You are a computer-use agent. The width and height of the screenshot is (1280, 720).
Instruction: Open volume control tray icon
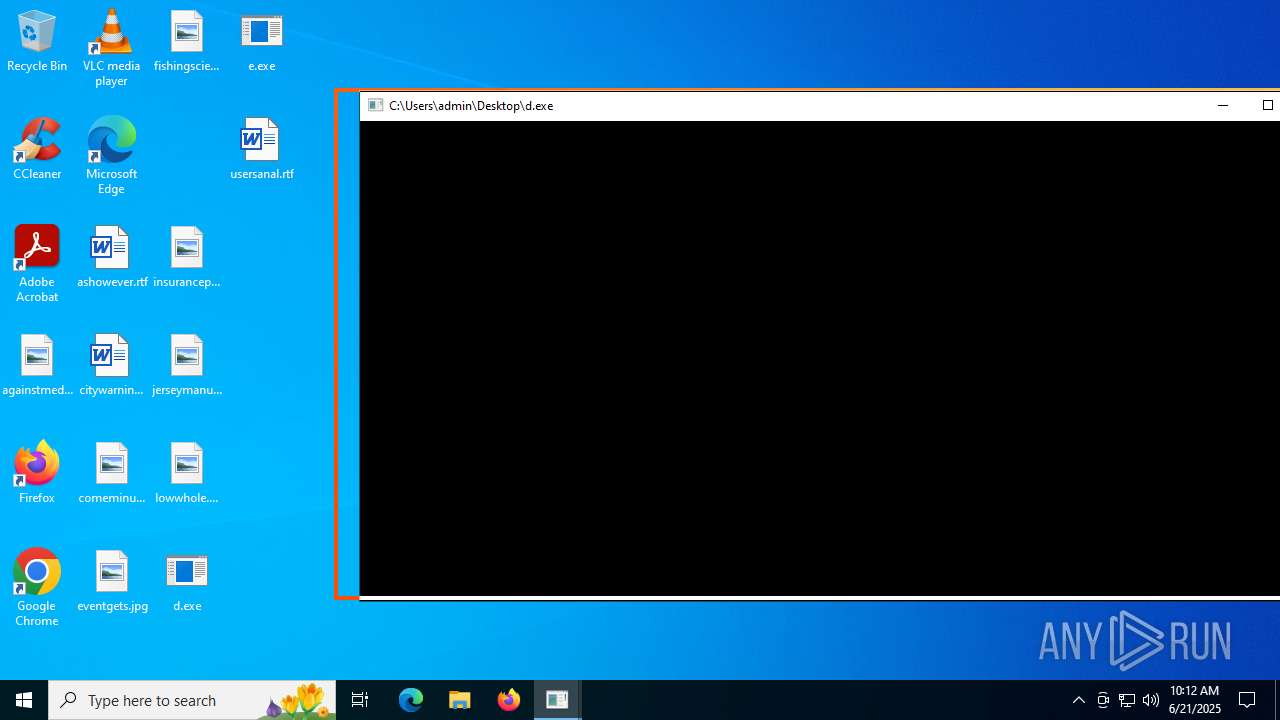(x=1151, y=700)
